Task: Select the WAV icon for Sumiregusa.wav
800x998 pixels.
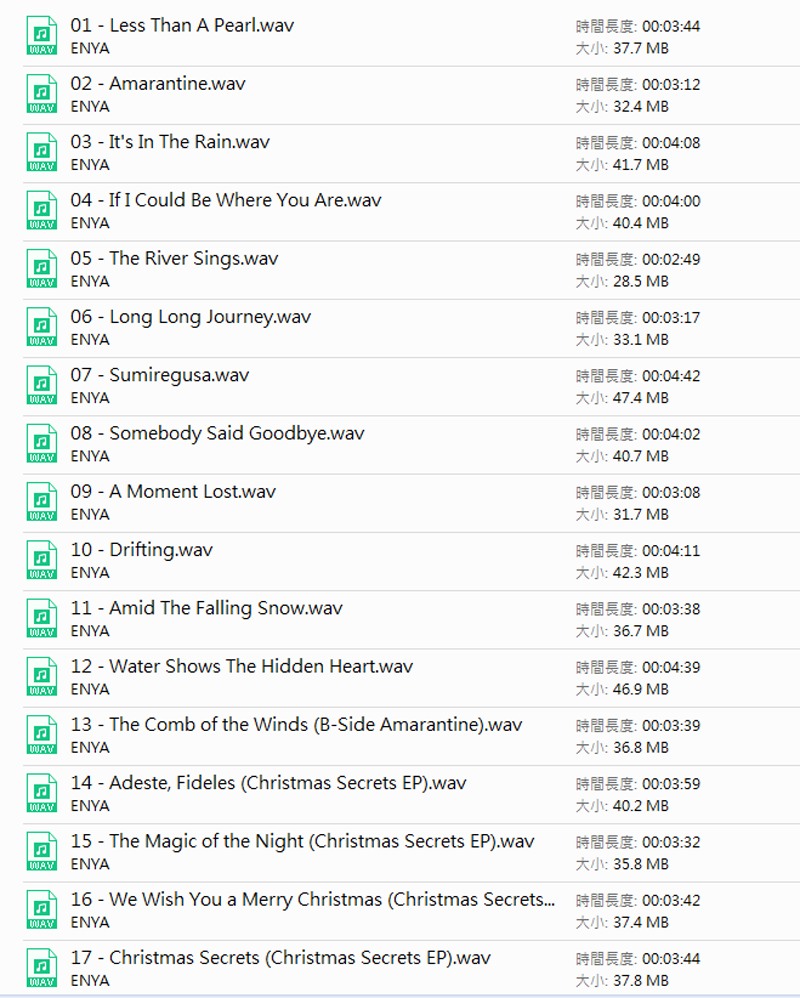Action: pyautogui.click(x=41, y=386)
